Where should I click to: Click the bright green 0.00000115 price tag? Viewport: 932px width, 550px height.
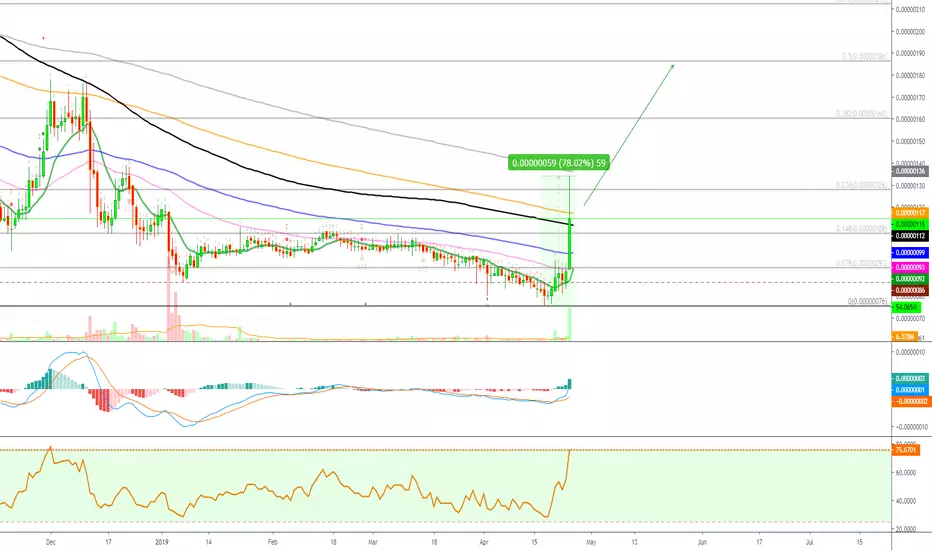click(910, 224)
